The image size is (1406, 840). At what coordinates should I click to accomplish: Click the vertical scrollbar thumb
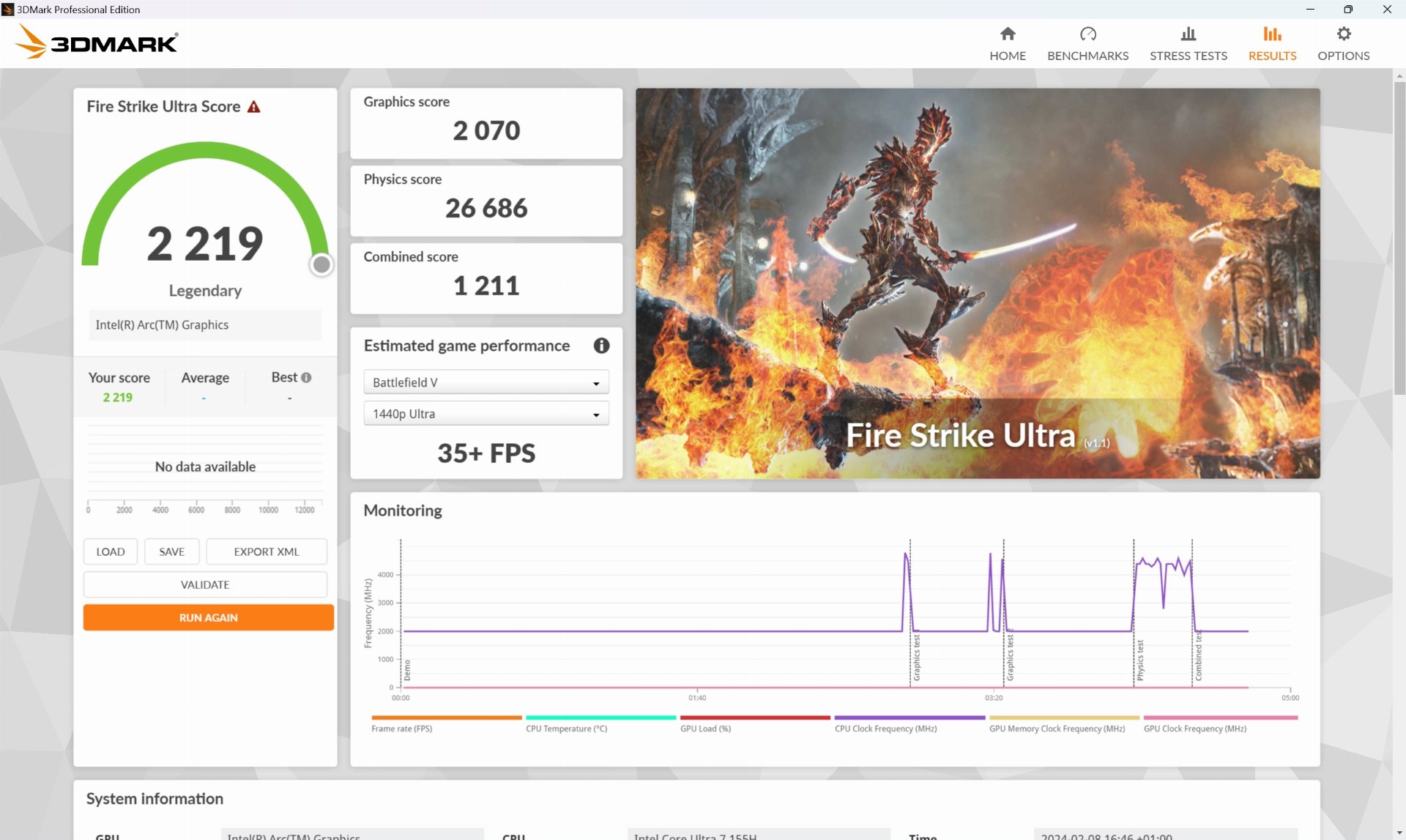tap(1399, 238)
